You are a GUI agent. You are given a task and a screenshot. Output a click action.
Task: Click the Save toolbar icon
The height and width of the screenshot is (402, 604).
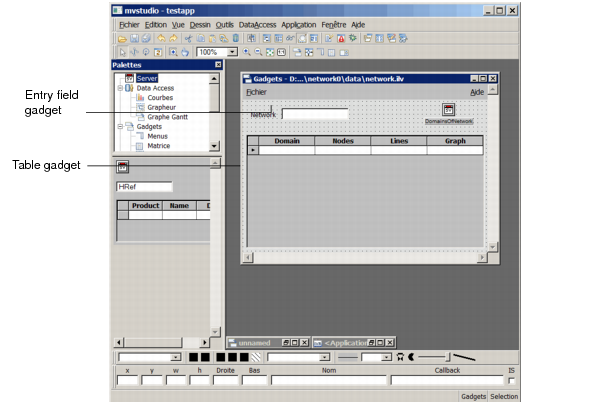[133, 37]
